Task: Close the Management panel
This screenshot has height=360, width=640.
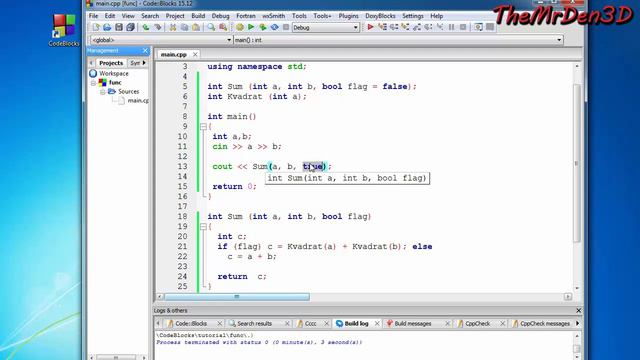Action: pyautogui.click(x=145, y=50)
